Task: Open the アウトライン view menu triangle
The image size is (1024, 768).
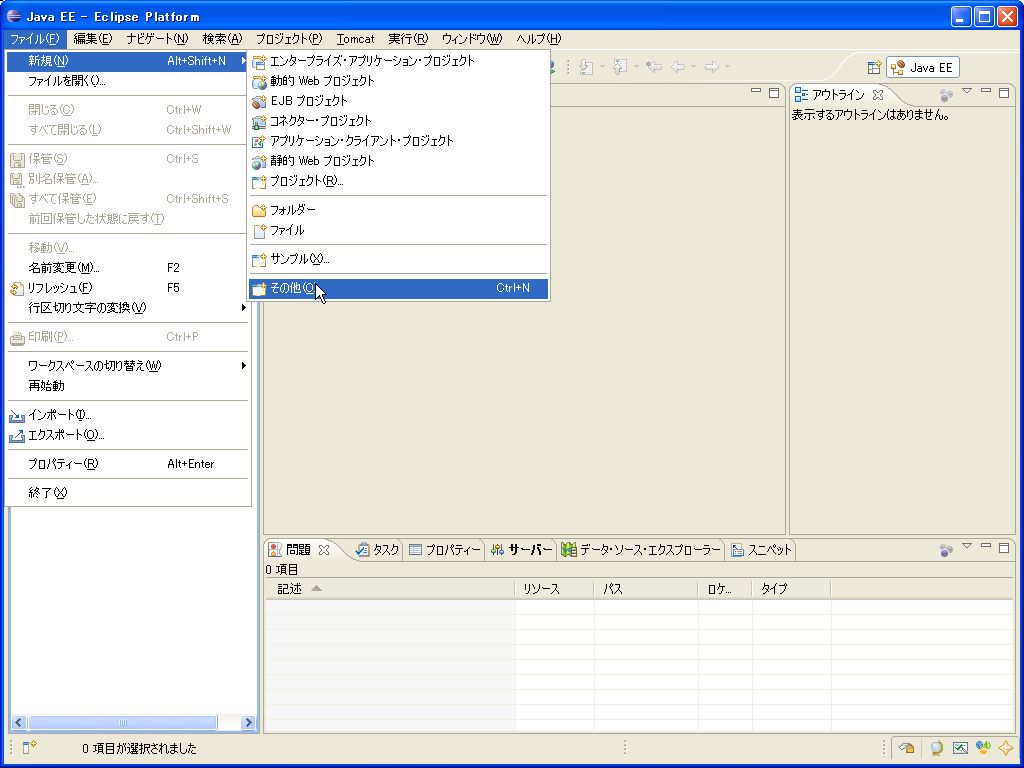Action: pyautogui.click(x=967, y=91)
